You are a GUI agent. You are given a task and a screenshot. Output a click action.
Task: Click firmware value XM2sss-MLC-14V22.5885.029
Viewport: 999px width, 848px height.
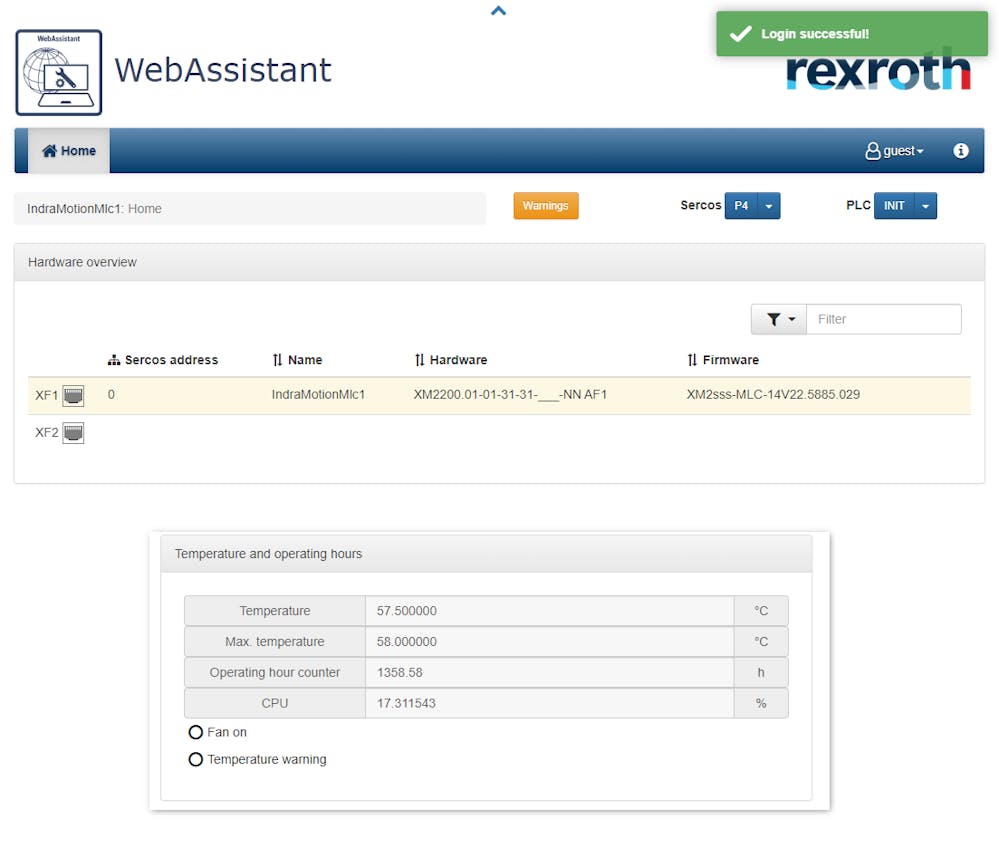tap(773, 394)
